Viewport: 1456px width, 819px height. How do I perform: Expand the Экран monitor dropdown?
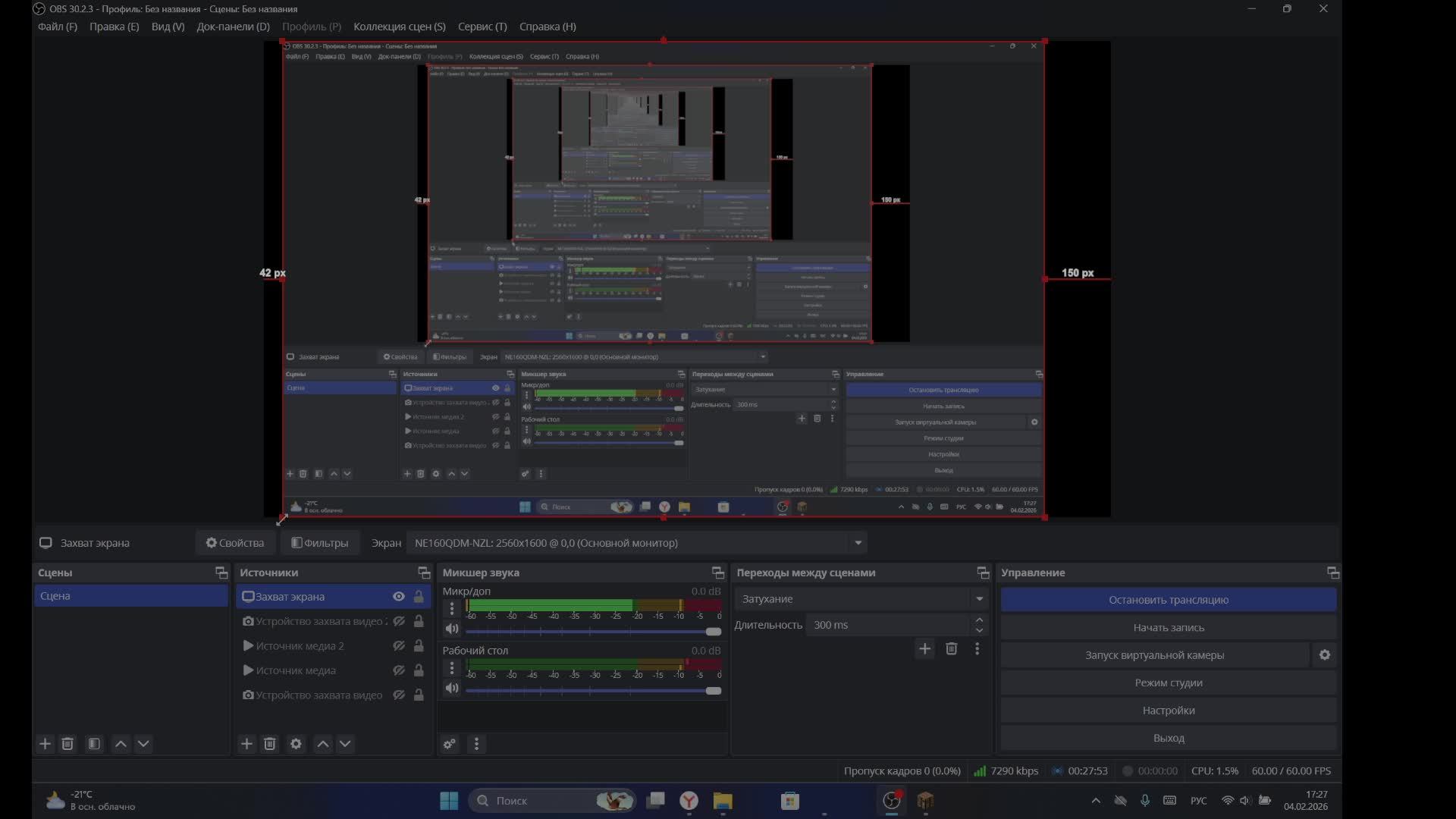click(x=858, y=543)
